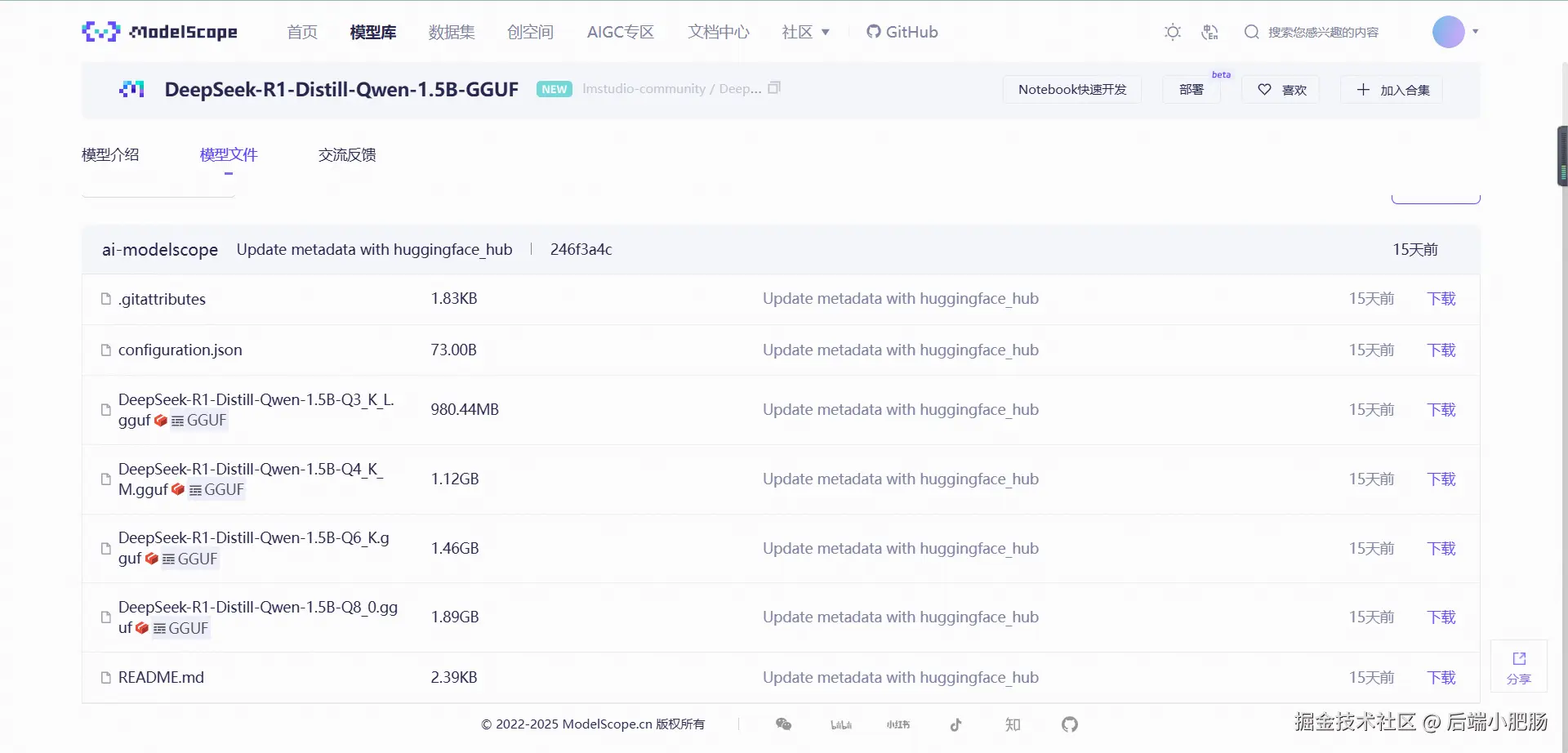
Task: Click the red cube icon on Q8_0 row
Action: tap(142, 629)
